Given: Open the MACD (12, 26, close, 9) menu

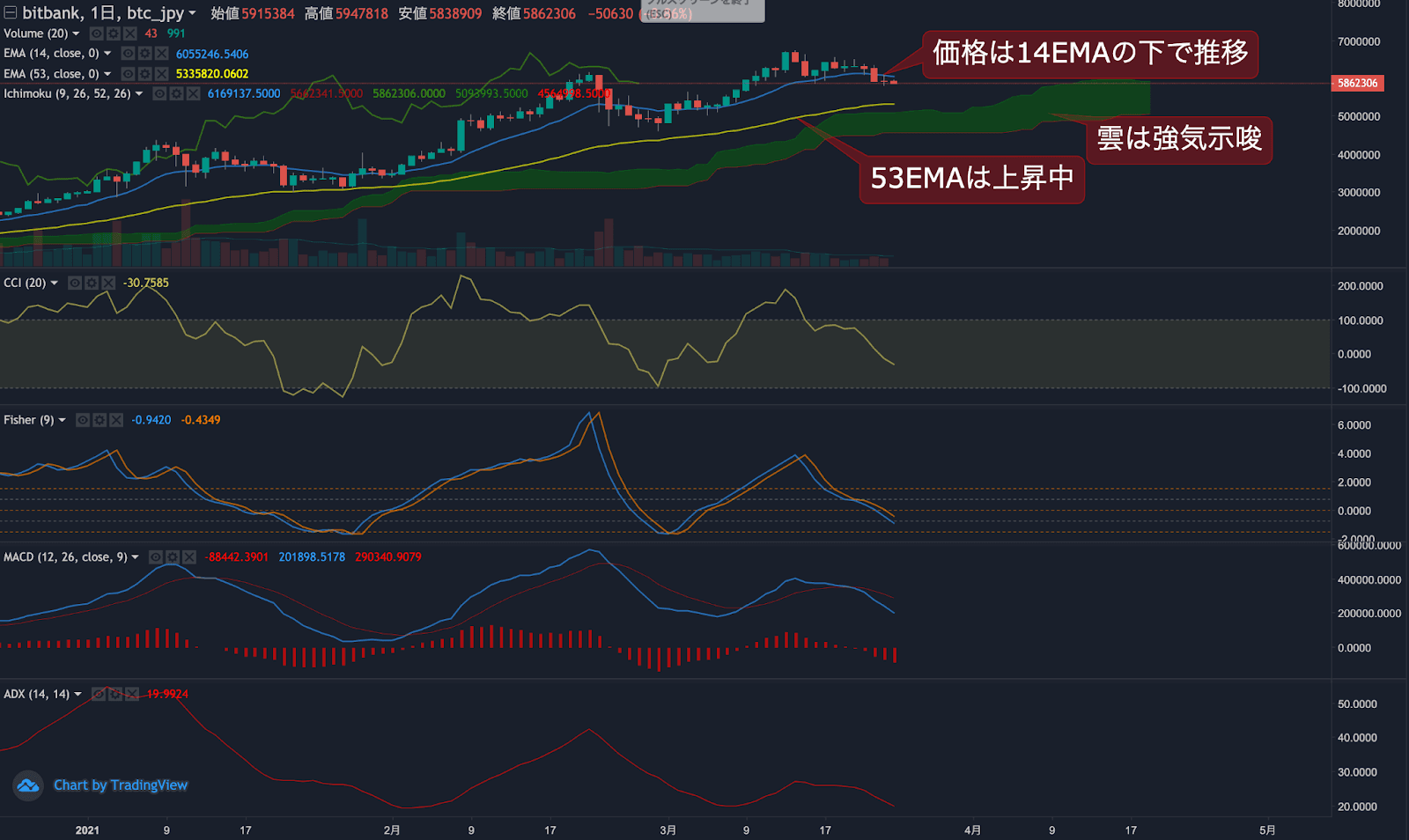Looking at the screenshot, I should [134, 556].
